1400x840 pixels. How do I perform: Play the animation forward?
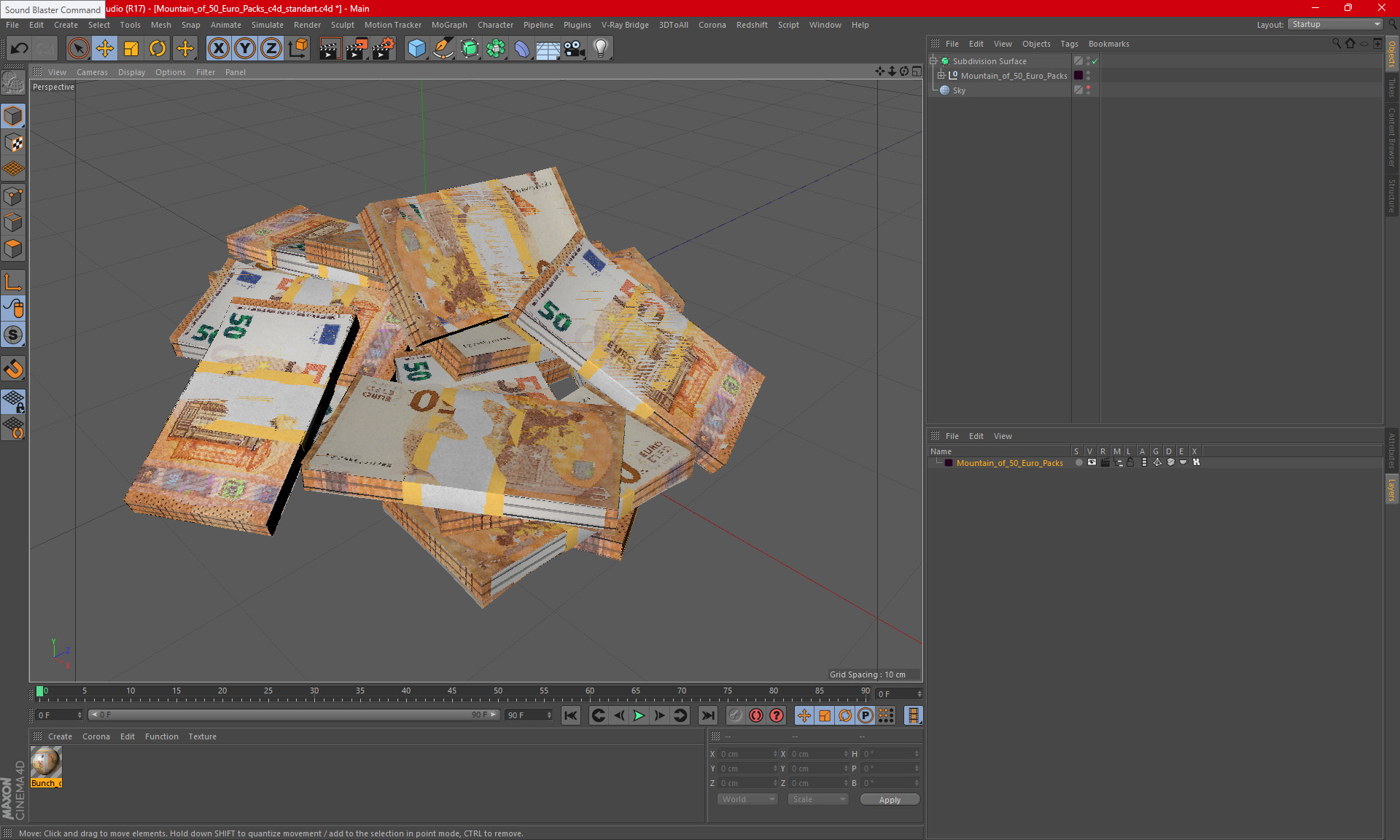(x=639, y=715)
